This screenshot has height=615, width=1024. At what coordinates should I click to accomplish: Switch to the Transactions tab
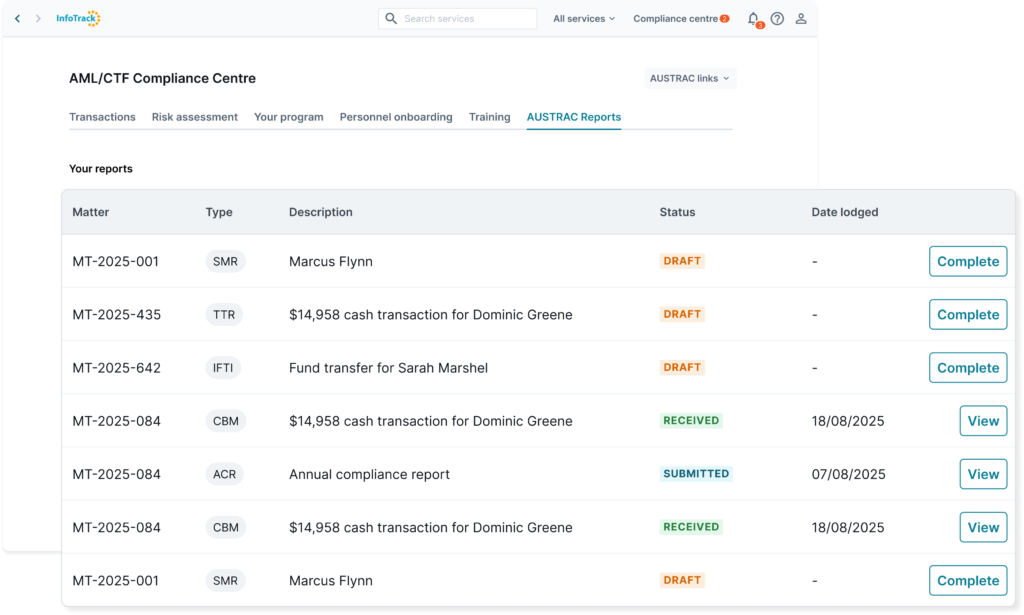point(102,117)
